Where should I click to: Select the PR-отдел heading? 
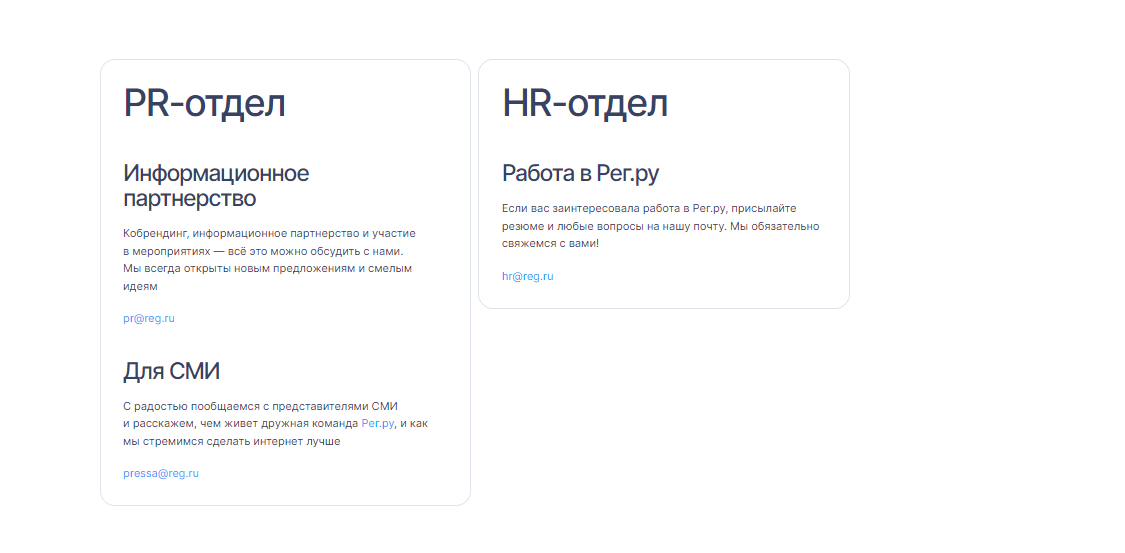click(204, 103)
